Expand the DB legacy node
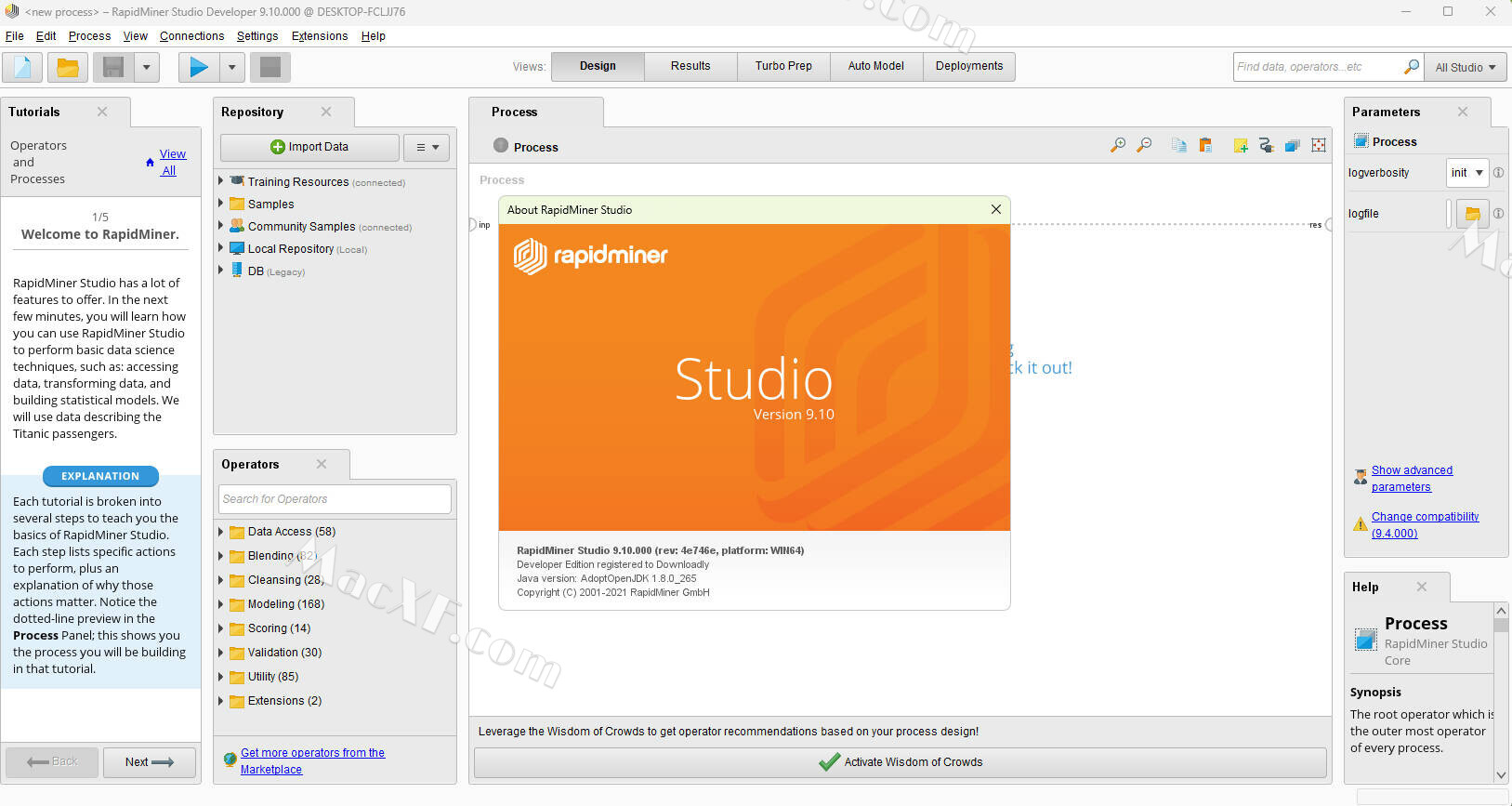 click(221, 270)
